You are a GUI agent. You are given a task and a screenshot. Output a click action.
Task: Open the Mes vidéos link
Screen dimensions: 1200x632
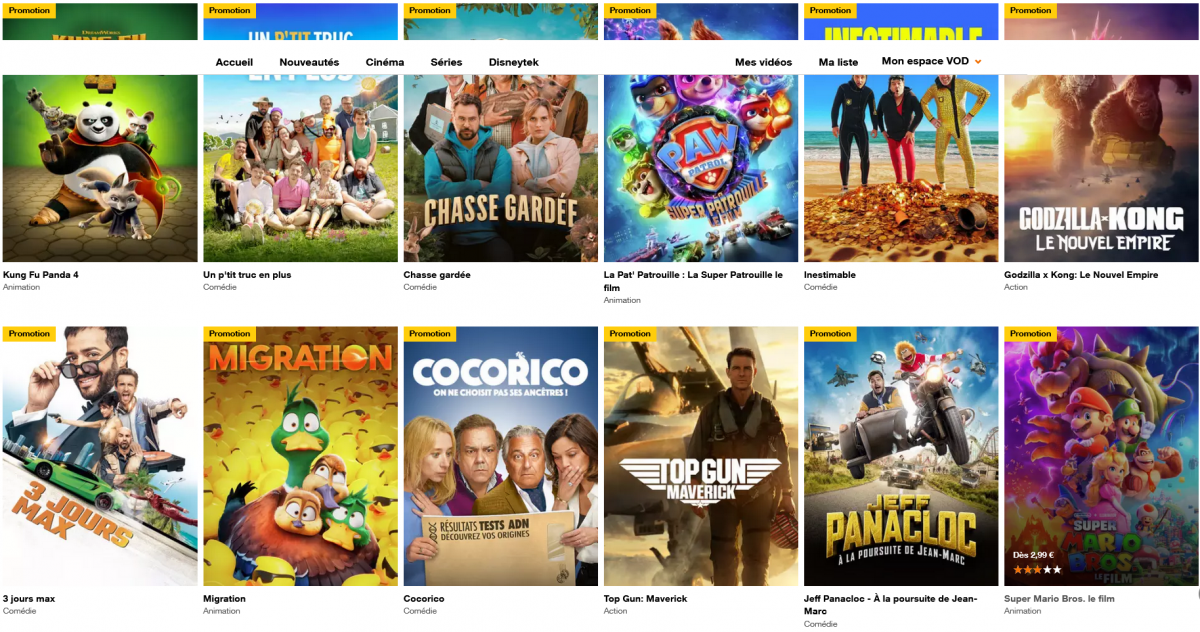pos(763,62)
